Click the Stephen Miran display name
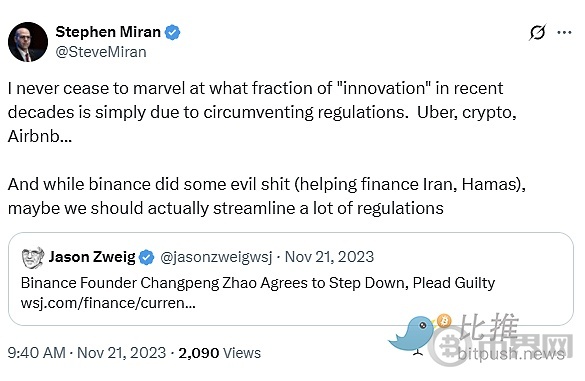The image size is (585, 381). [108, 32]
